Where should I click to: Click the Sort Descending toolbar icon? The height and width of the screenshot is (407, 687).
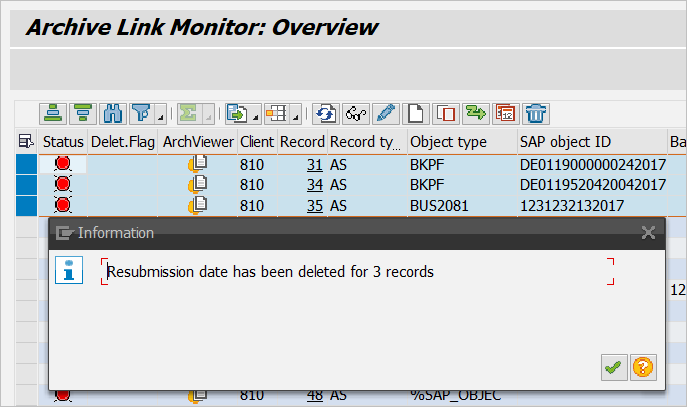point(83,113)
